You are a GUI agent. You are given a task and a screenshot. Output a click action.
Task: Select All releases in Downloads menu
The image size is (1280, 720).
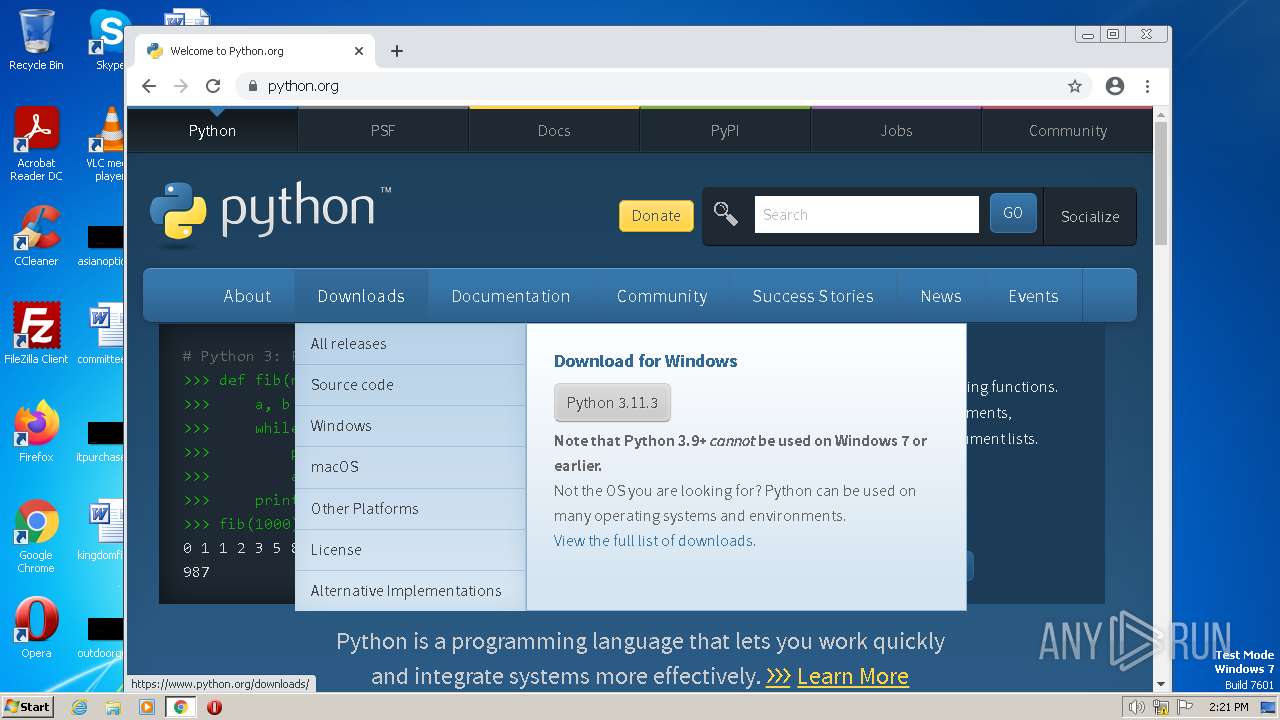click(x=410, y=343)
